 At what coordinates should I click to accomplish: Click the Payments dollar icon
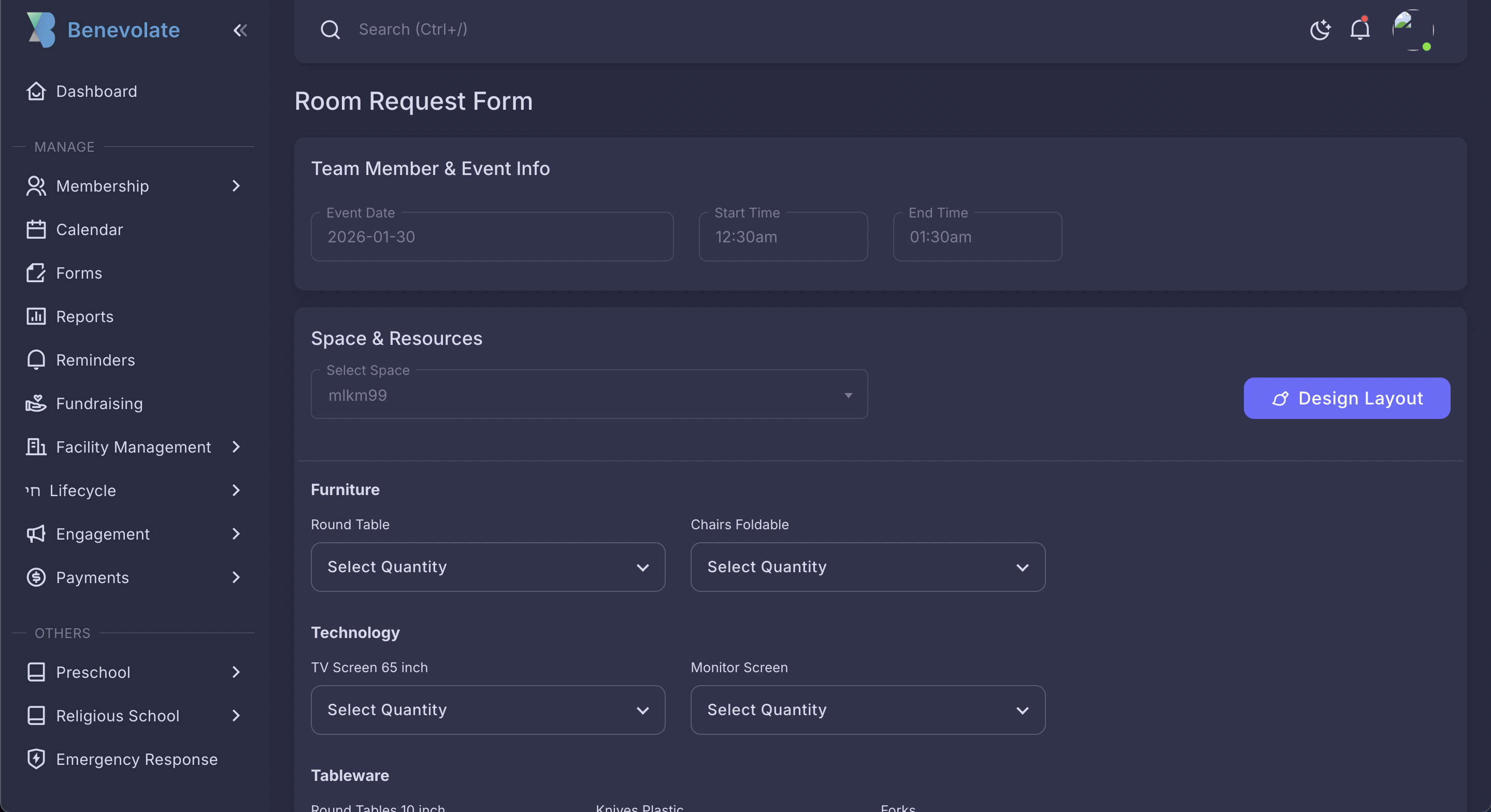pos(36,577)
